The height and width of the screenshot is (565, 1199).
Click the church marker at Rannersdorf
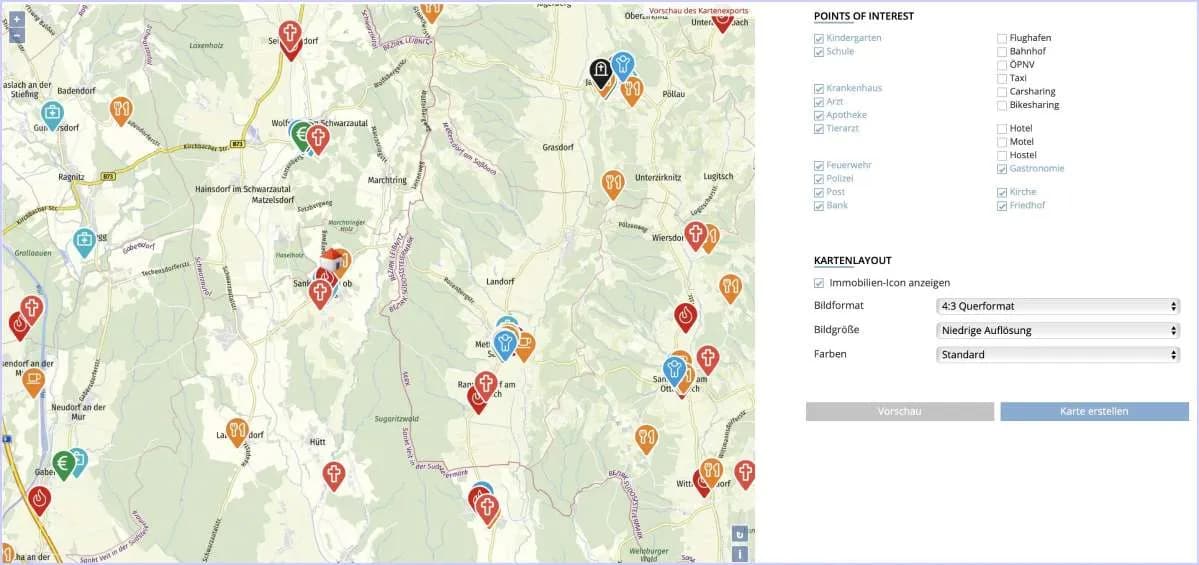click(x=486, y=386)
